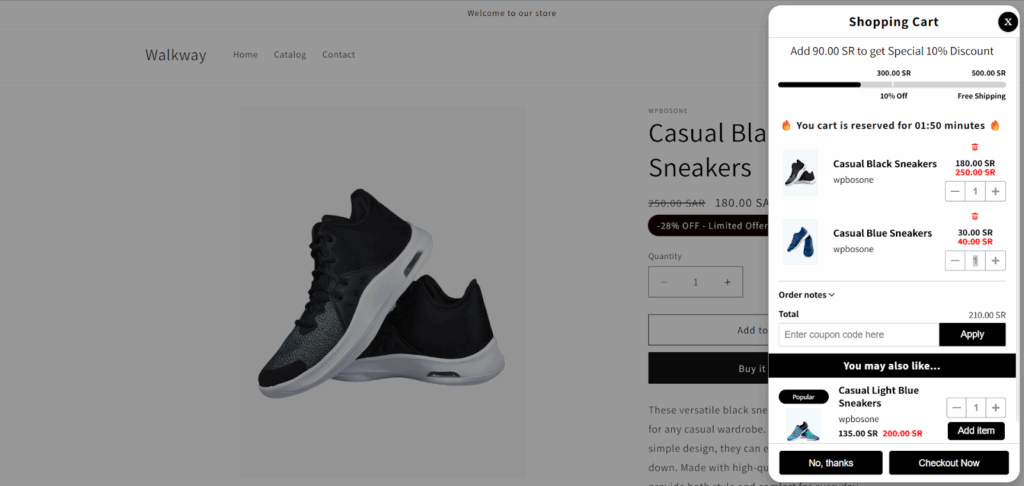Increase Casual Black Sneakers quantity in cart

995,191
